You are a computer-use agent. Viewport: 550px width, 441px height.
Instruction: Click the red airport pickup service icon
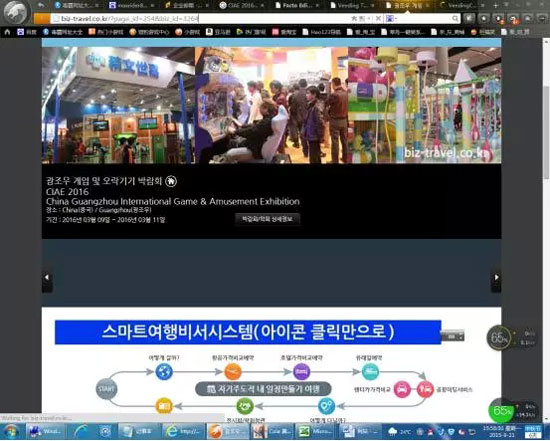tap(425, 389)
